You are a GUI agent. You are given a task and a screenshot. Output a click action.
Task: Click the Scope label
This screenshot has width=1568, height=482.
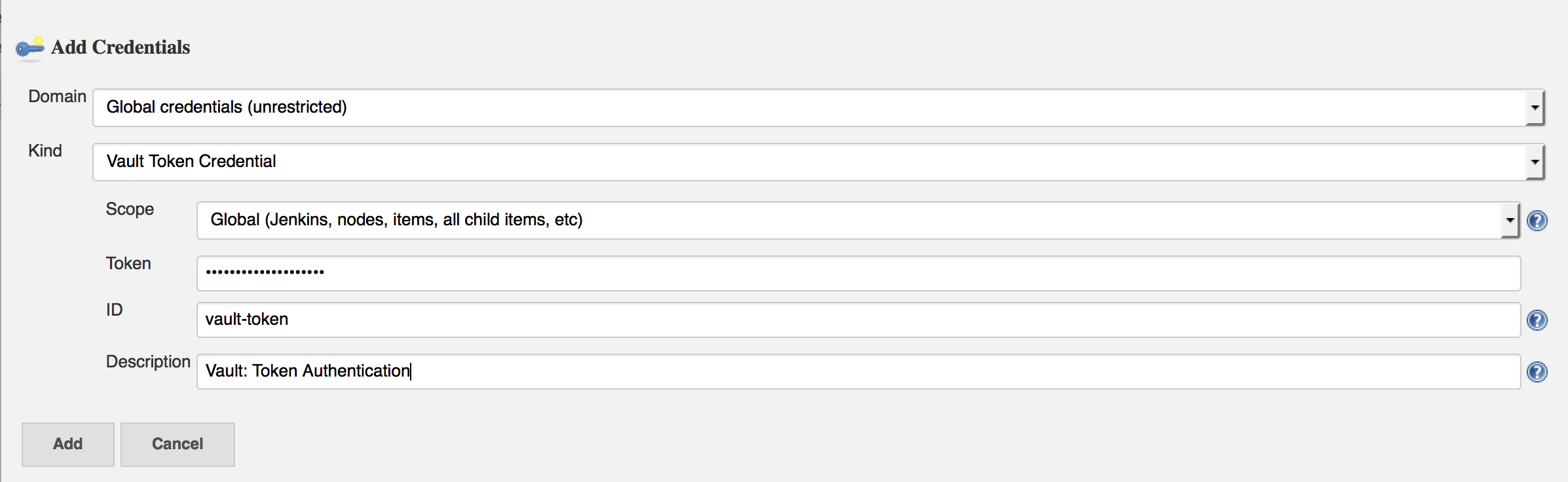pyautogui.click(x=130, y=209)
